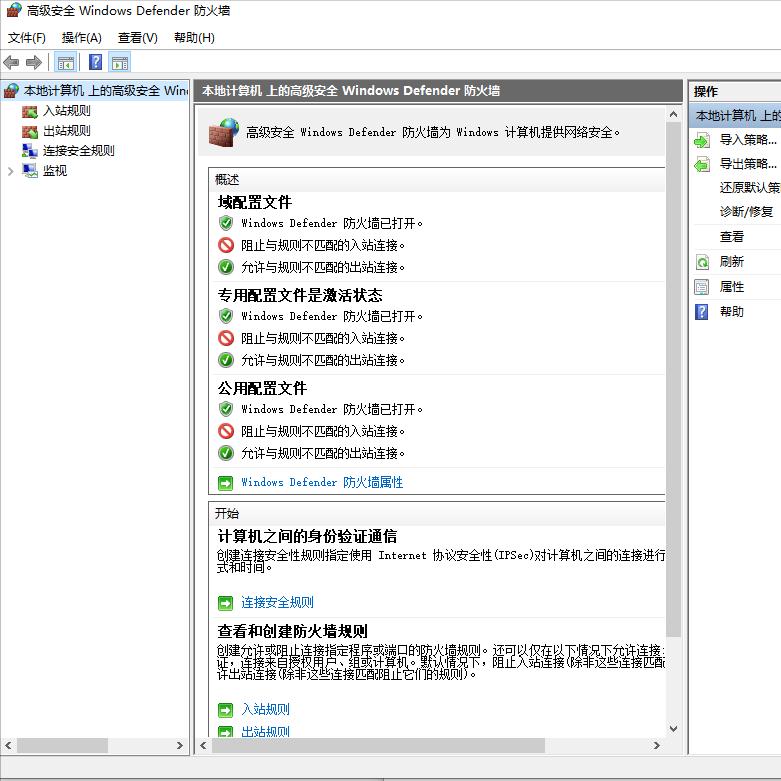Click the tree pane scroll-right arrow

(180, 746)
